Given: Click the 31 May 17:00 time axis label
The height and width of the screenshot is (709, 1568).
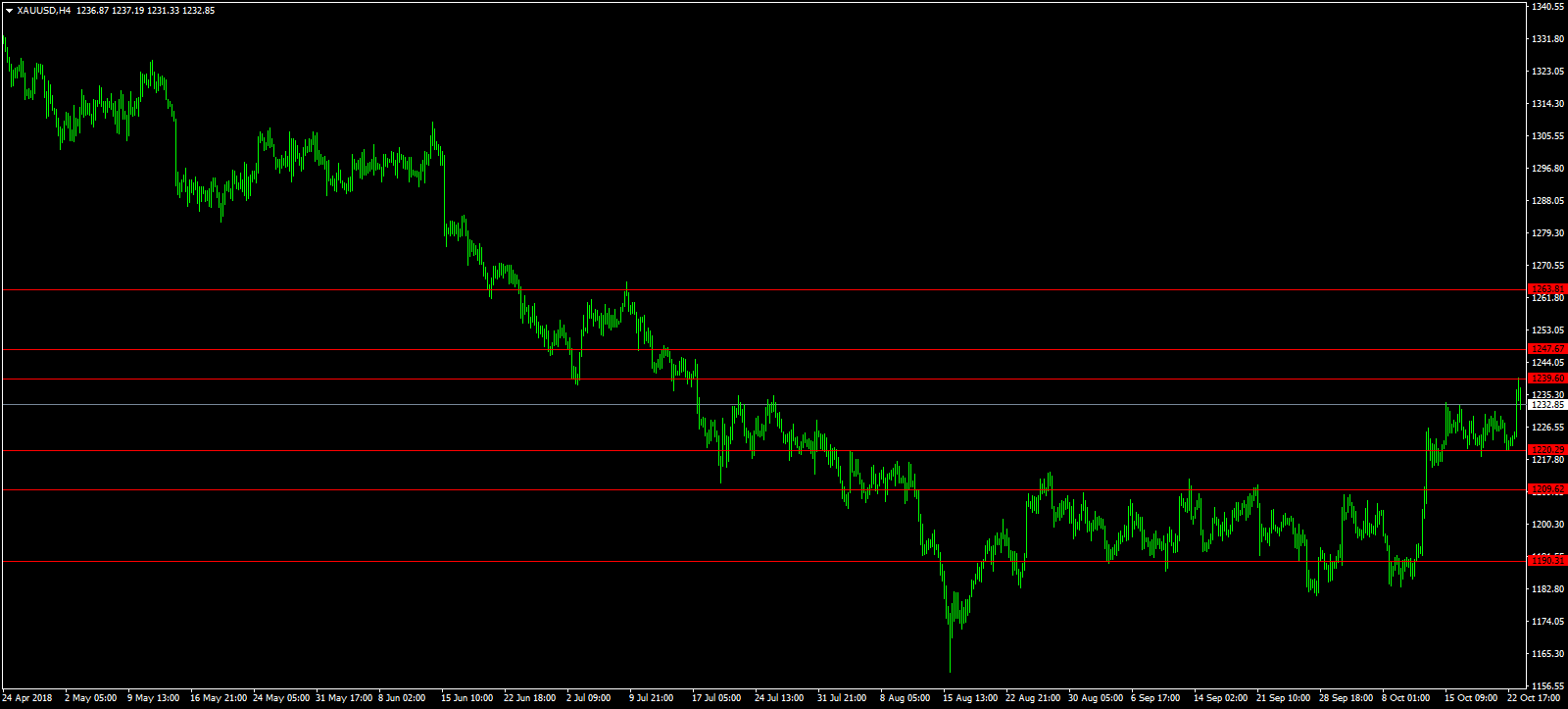Looking at the screenshot, I should click(344, 699).
